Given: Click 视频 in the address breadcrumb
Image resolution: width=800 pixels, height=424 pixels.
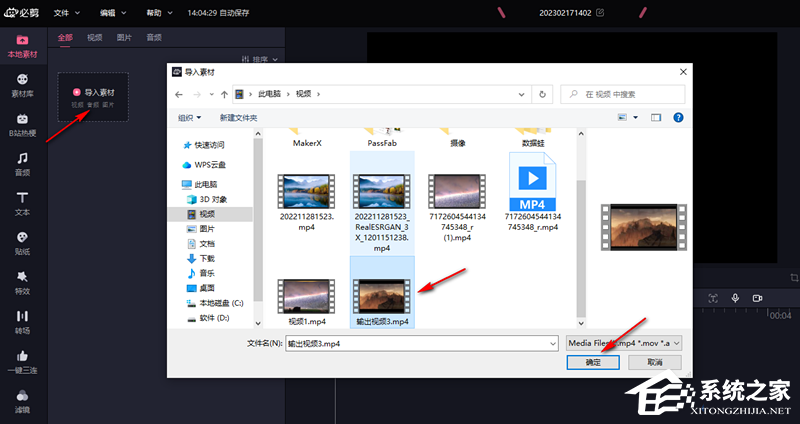Looking at the screenshot, I should (304, 94).
